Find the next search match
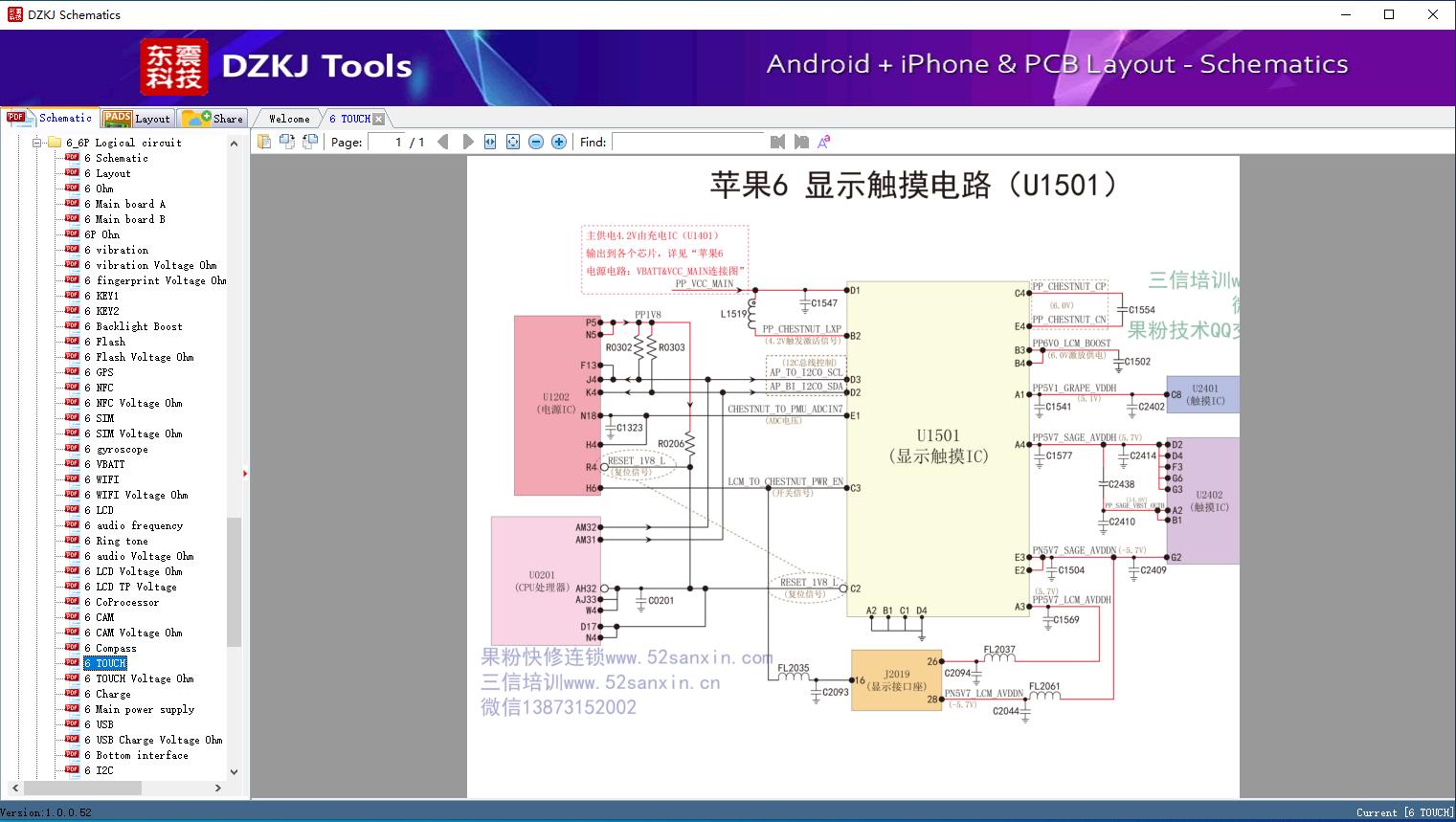This screenshot has width=1456, height=822. click(x=801, y=142)
